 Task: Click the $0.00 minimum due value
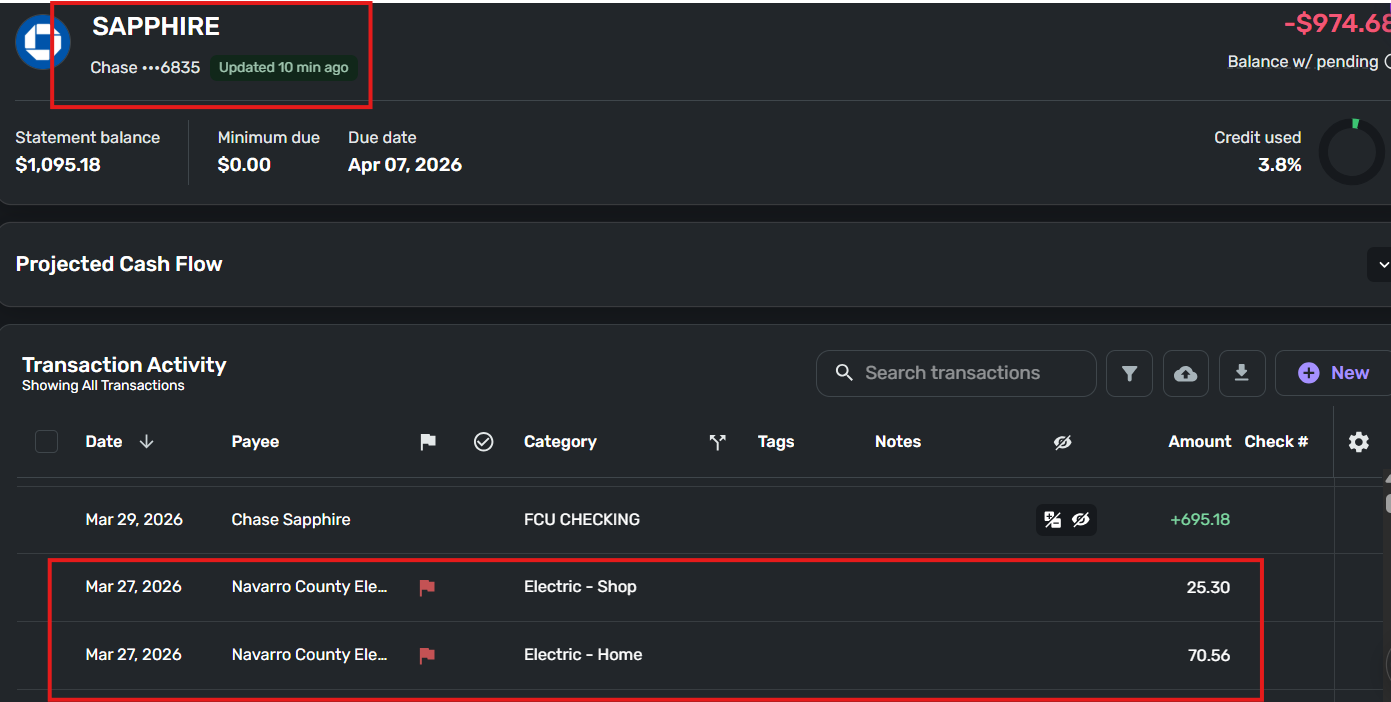click(x=244, y=165)
